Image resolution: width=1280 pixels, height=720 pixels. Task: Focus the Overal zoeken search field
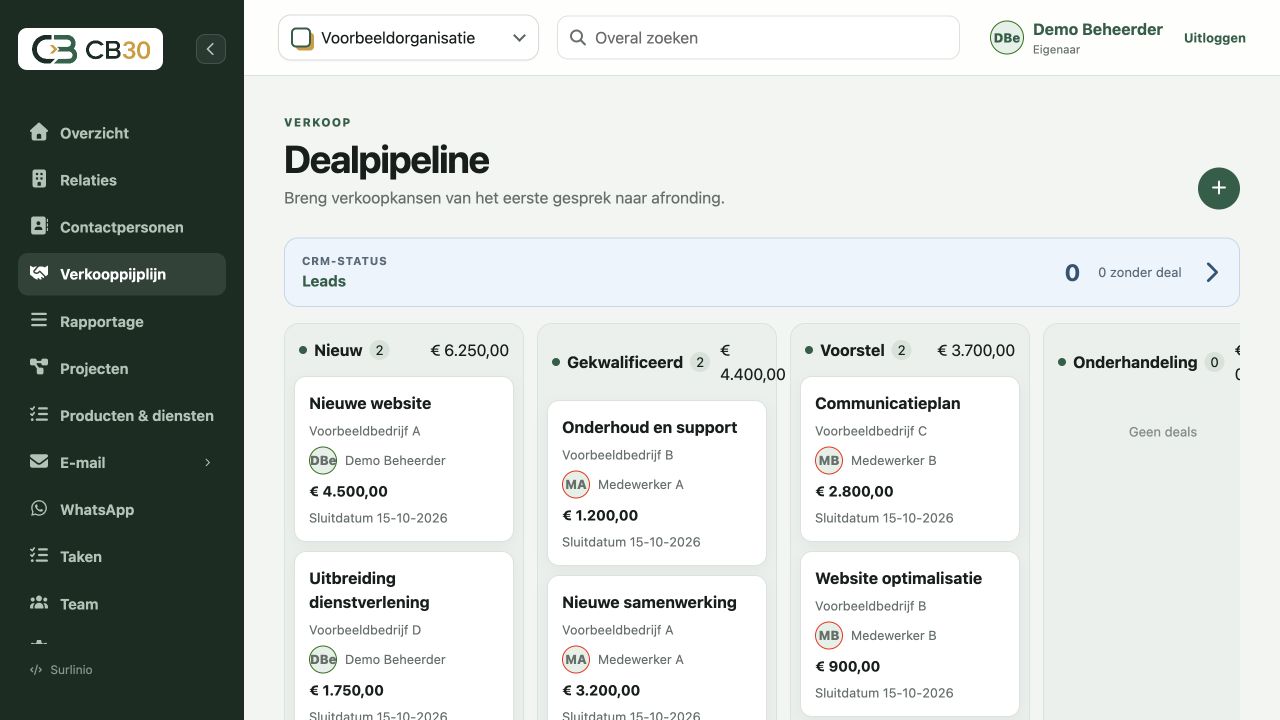pyautogui.click(x=758, y=38)
